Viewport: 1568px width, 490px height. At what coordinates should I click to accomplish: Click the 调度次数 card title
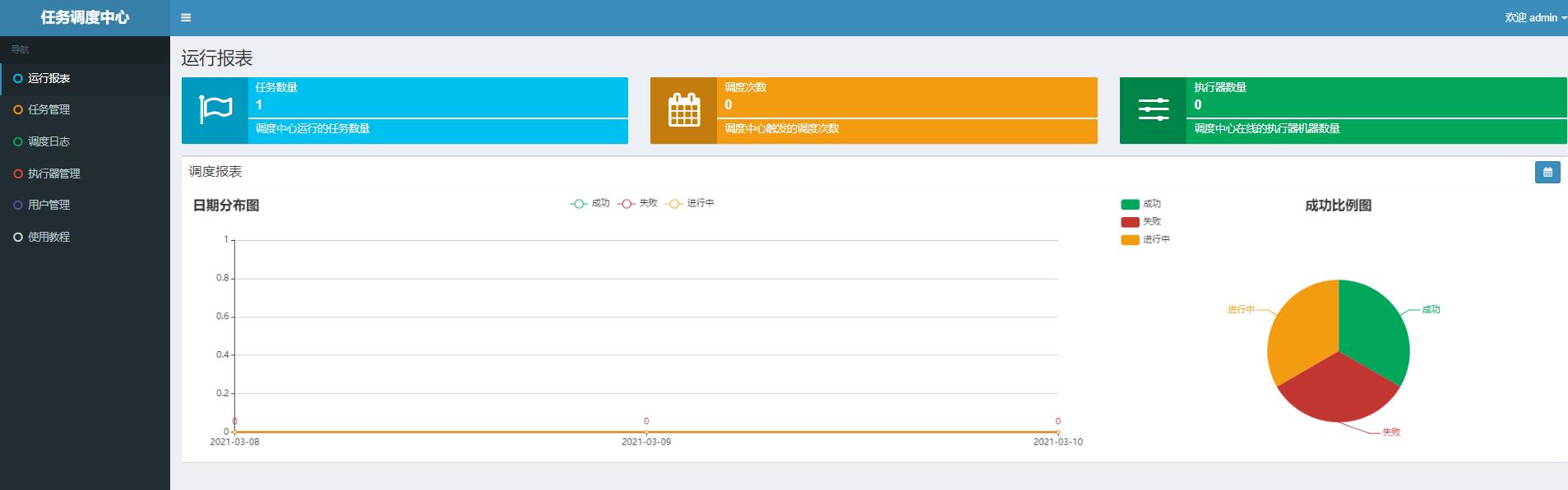tap(745, 87)
